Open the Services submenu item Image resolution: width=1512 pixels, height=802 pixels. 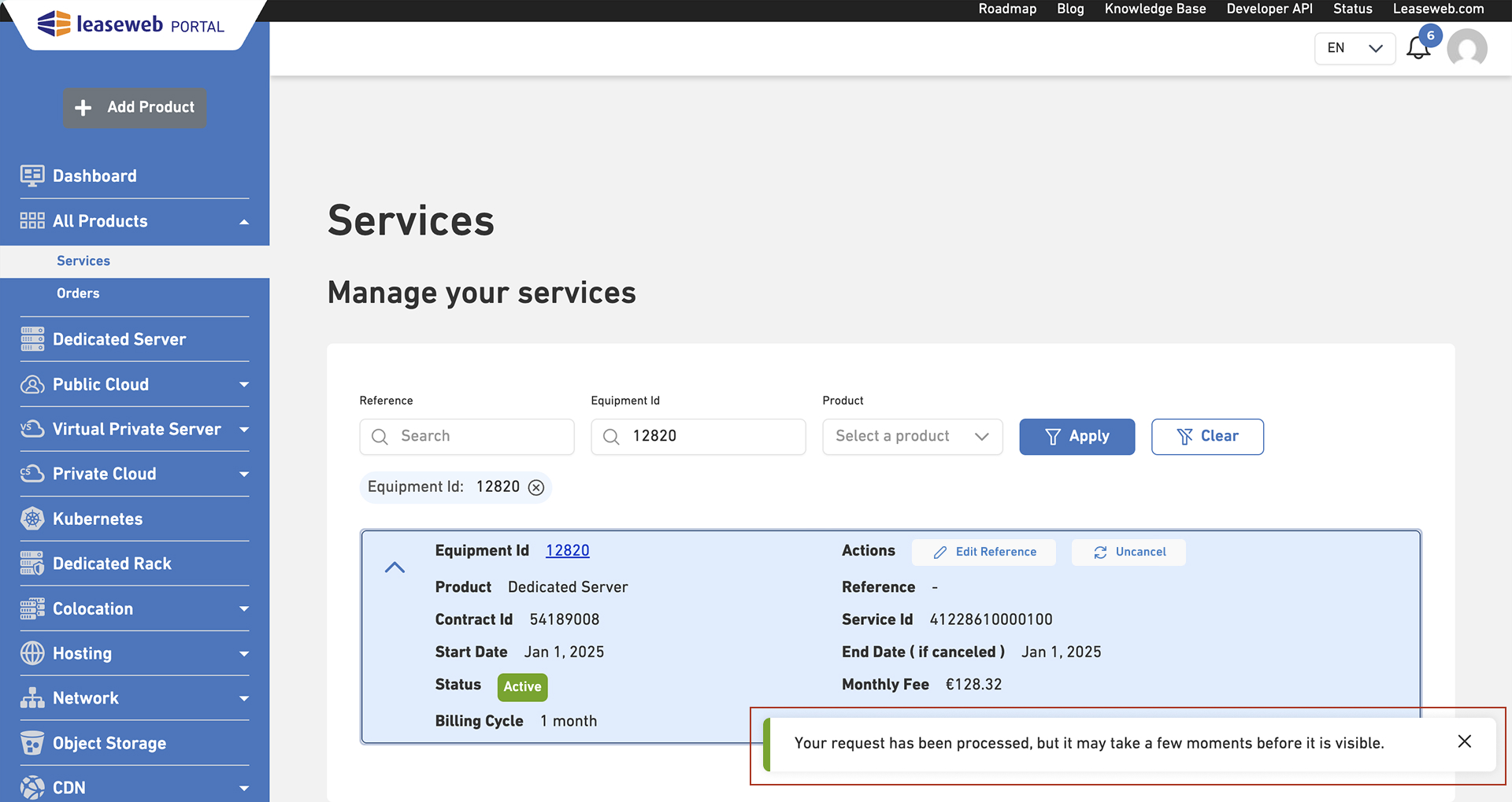[83, 261]
